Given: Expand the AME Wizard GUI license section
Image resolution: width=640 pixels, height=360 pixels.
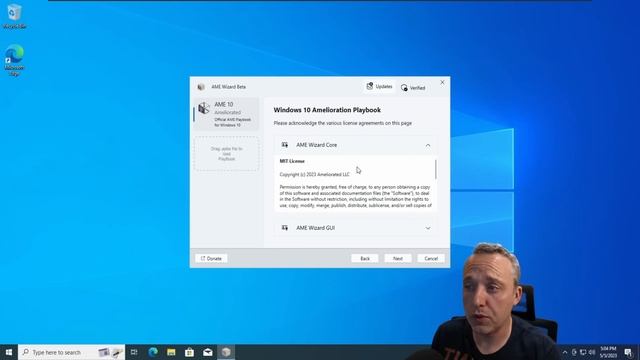Looking at the screenshot, I should (428, 228).
